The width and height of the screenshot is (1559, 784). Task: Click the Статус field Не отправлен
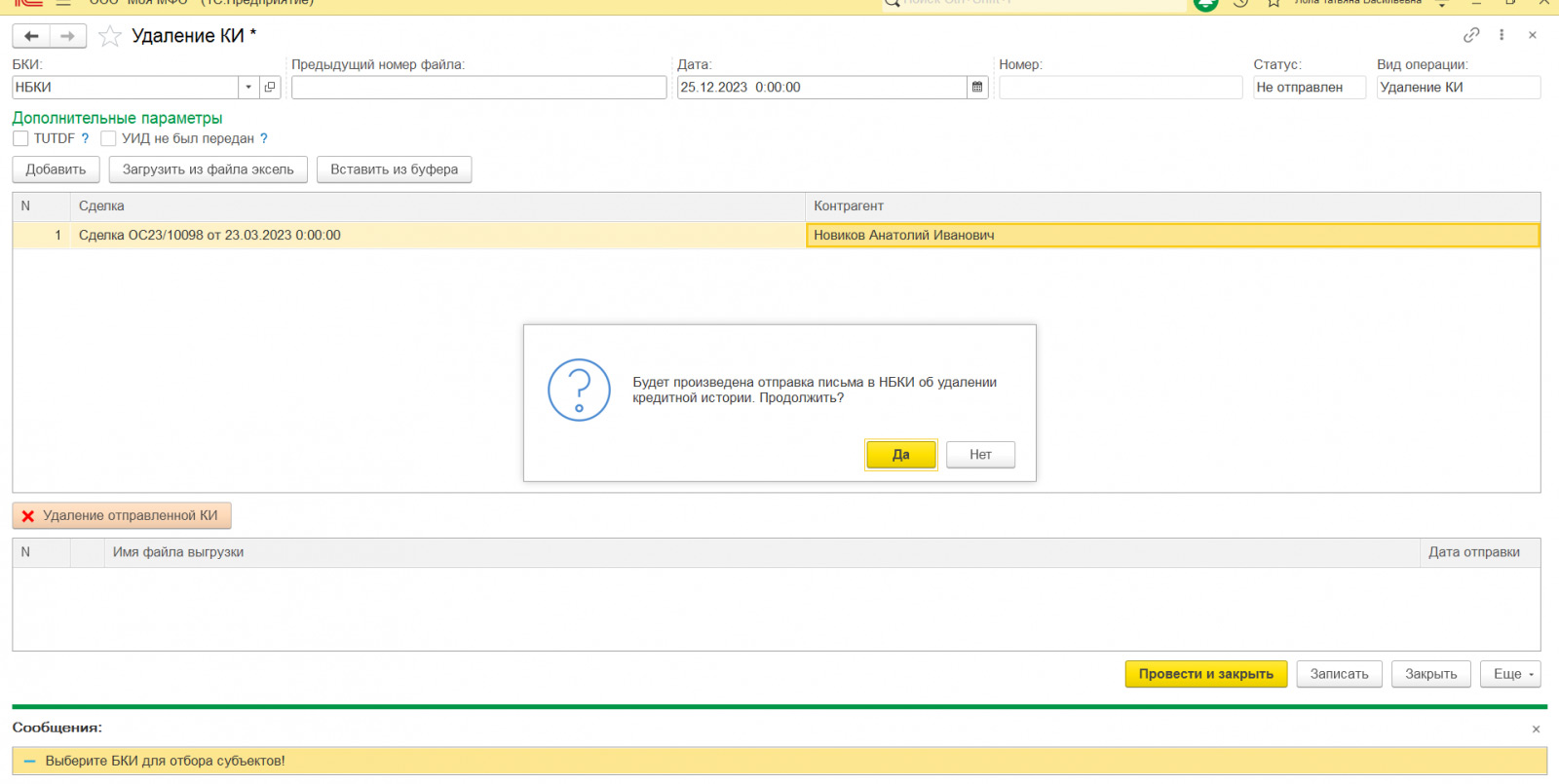[1310, 88]
